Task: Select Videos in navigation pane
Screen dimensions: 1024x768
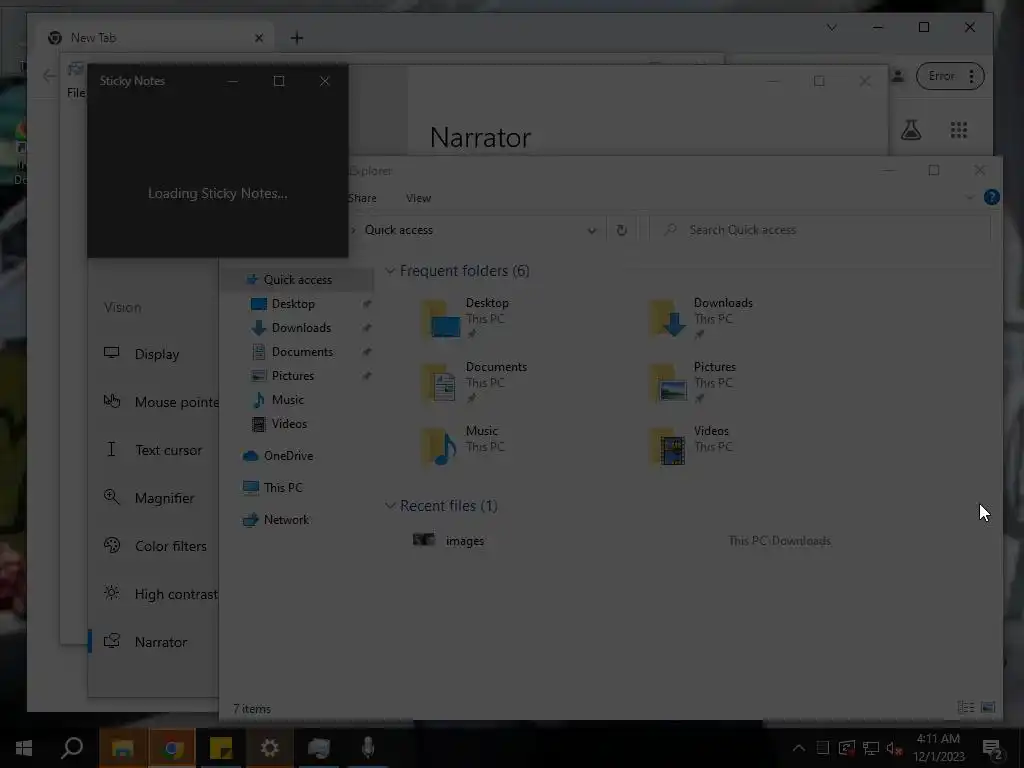Action: 289,424
